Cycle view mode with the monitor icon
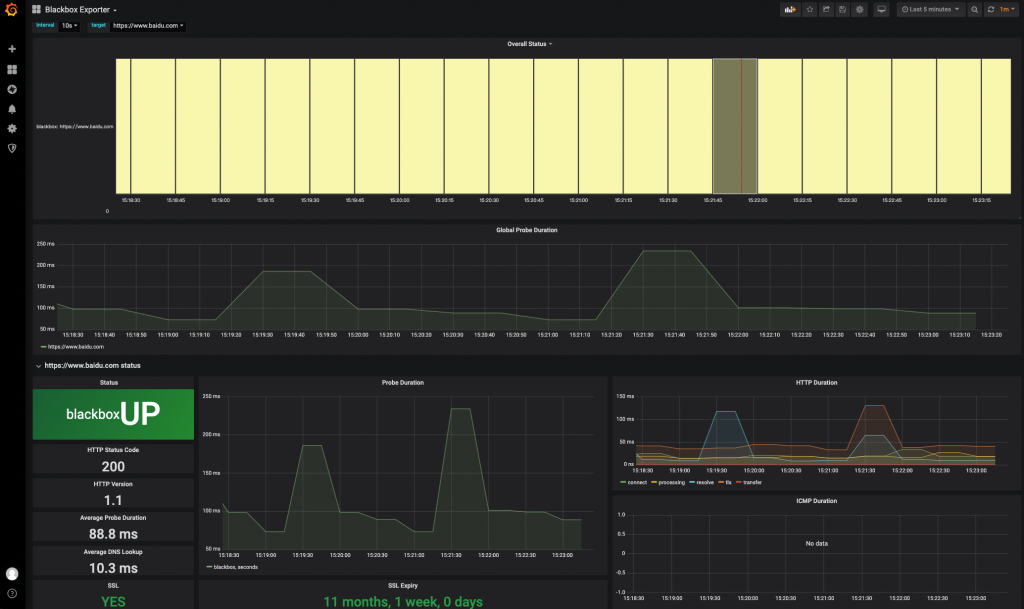 tap(881, 10)
